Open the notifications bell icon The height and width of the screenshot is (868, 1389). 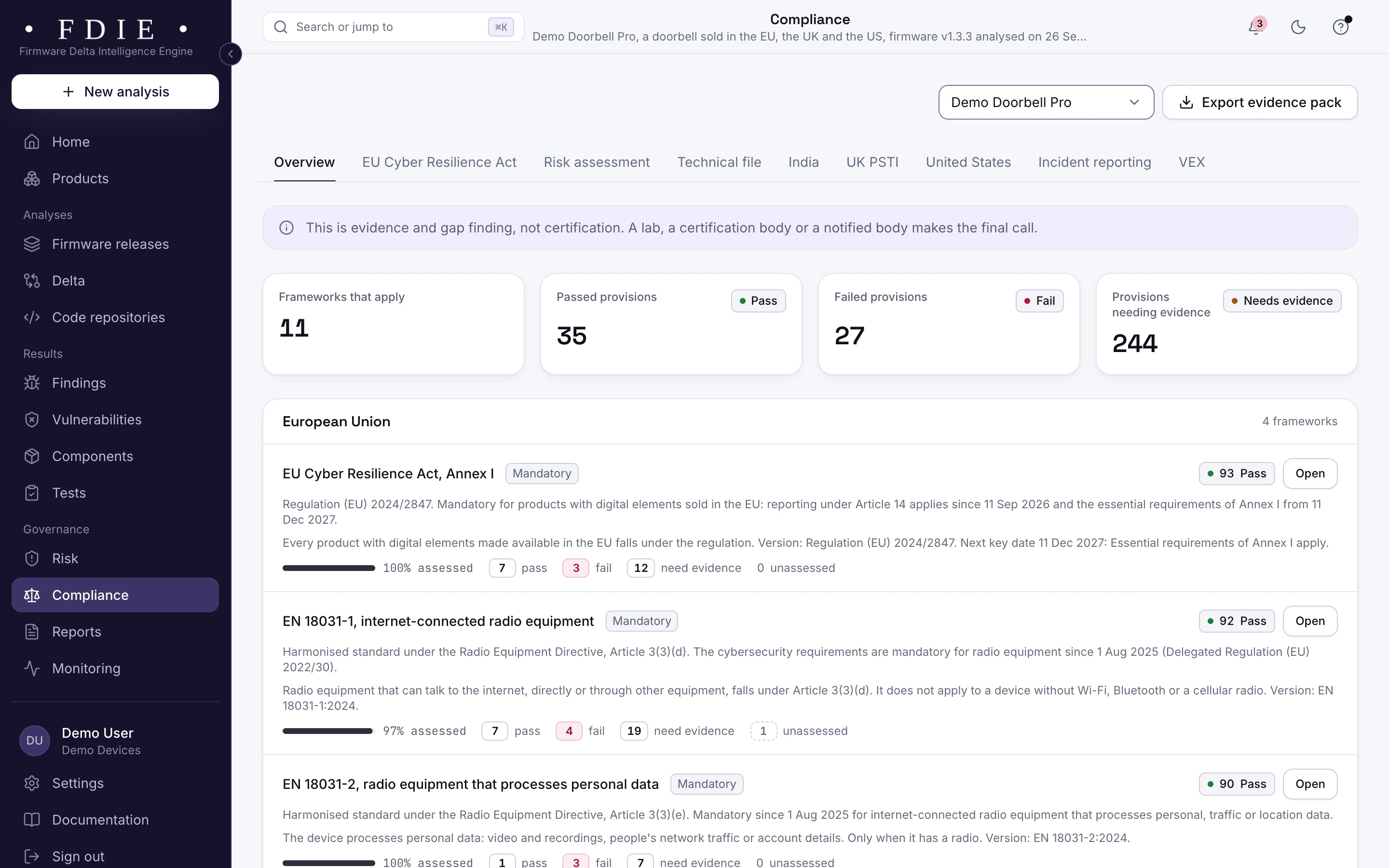pyautogui.click(x=1256, y=27)
